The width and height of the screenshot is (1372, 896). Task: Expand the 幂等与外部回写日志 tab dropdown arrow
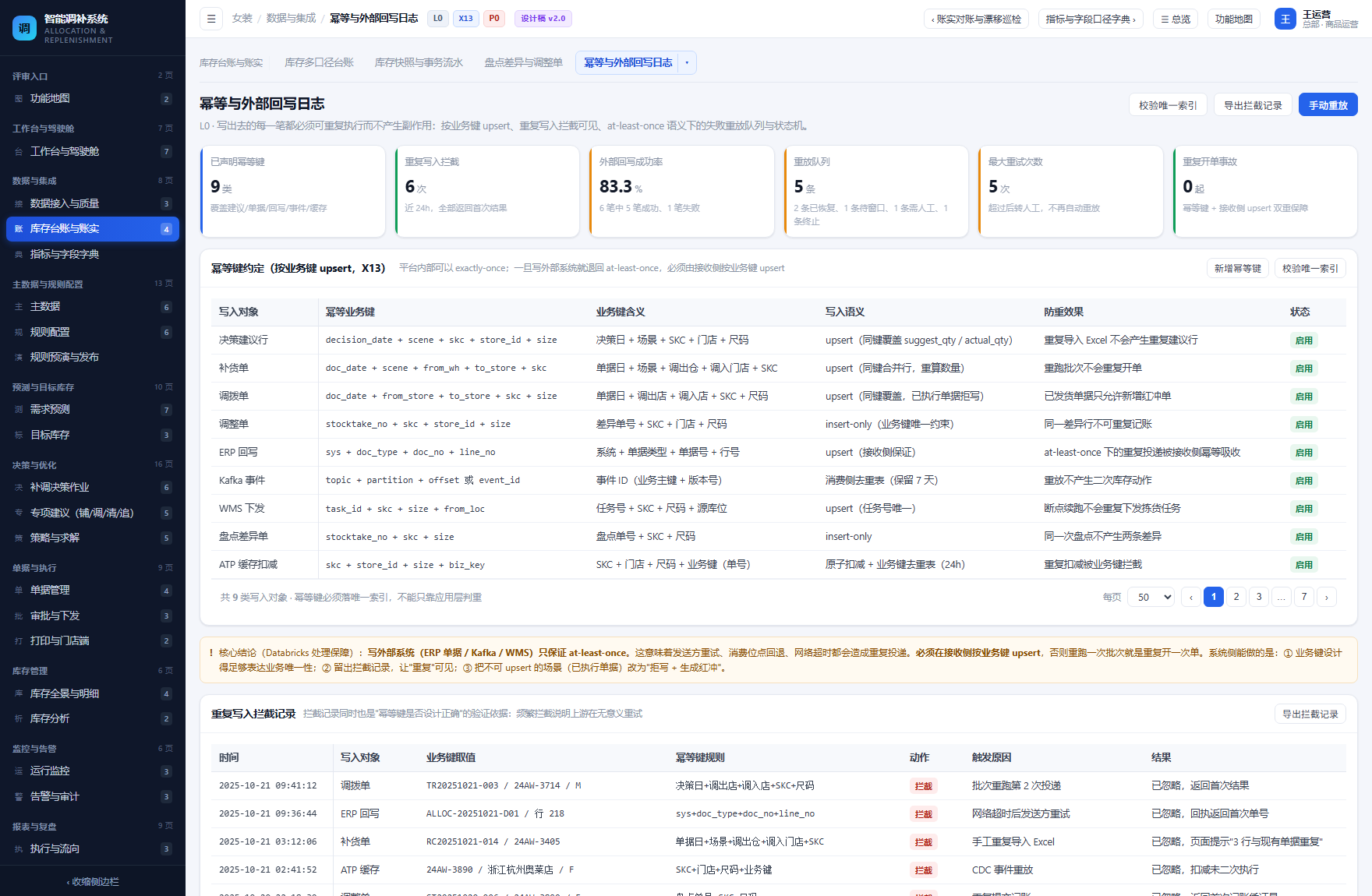pos(687,63)
